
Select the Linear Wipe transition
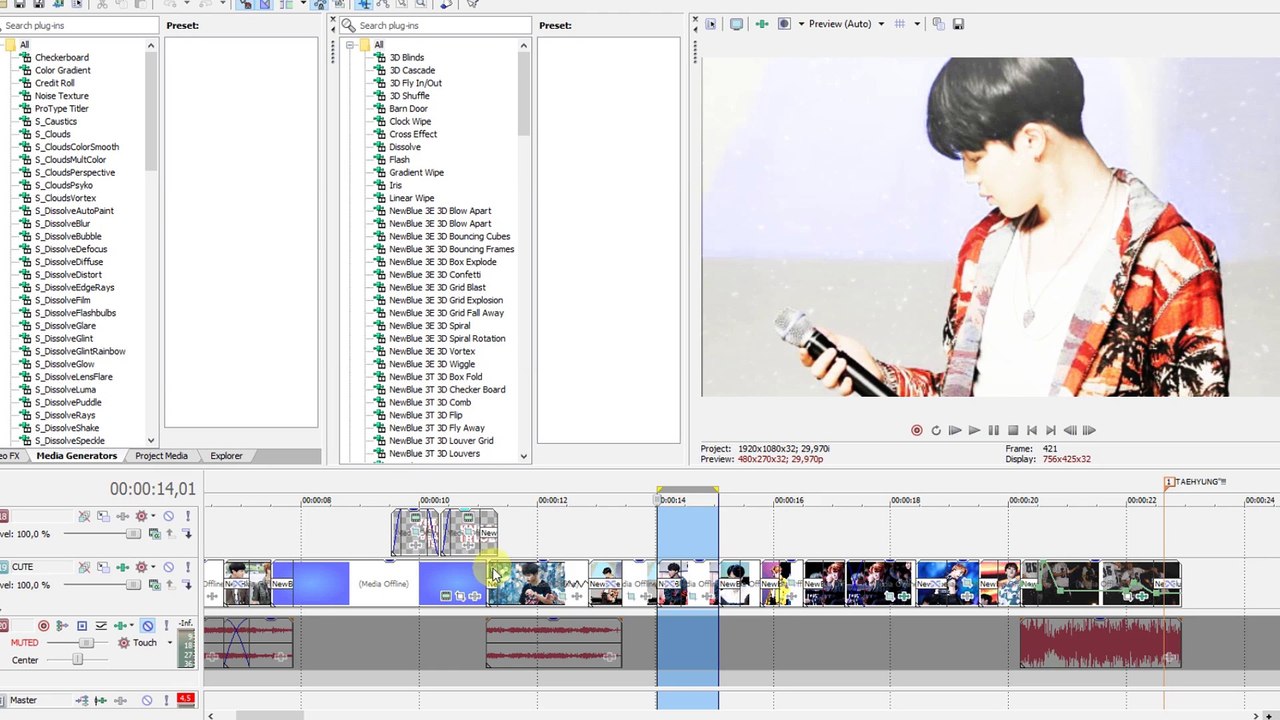click(x=411, y=198)
